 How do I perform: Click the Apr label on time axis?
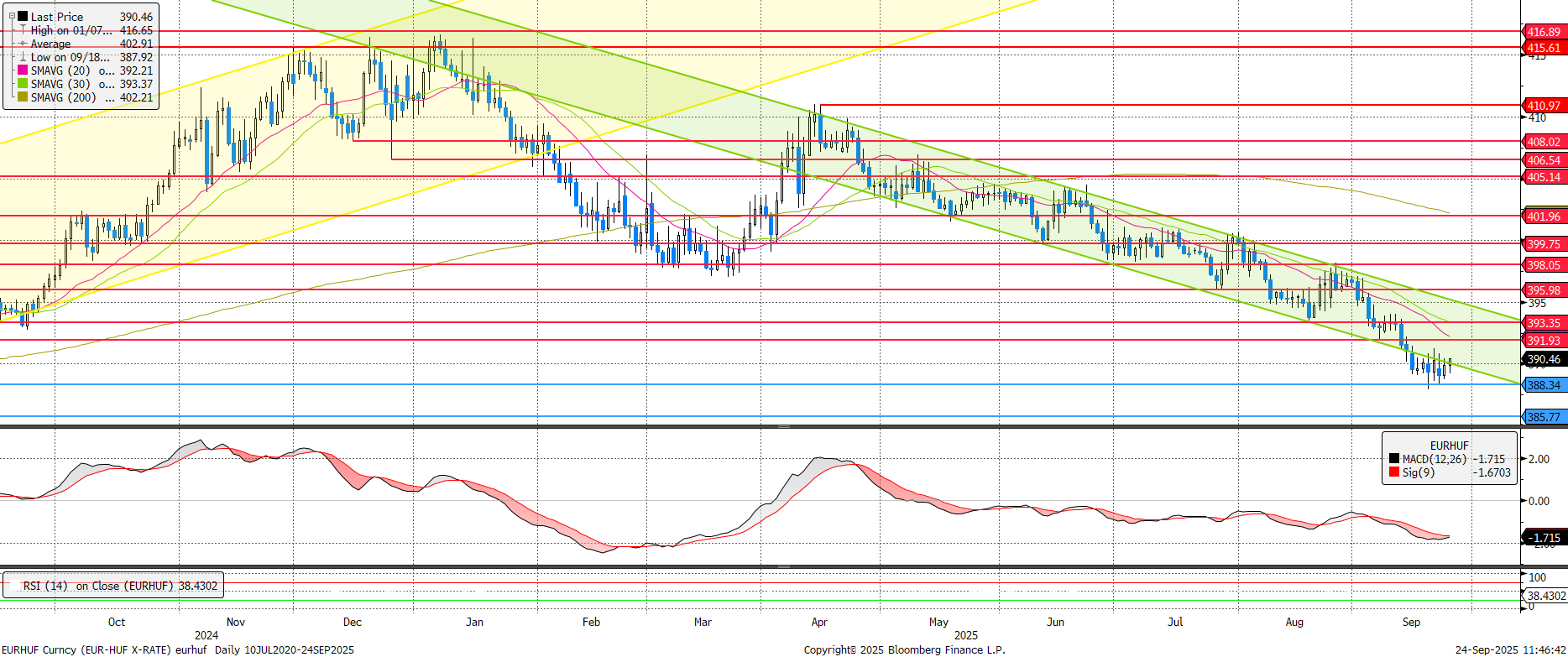819,622
